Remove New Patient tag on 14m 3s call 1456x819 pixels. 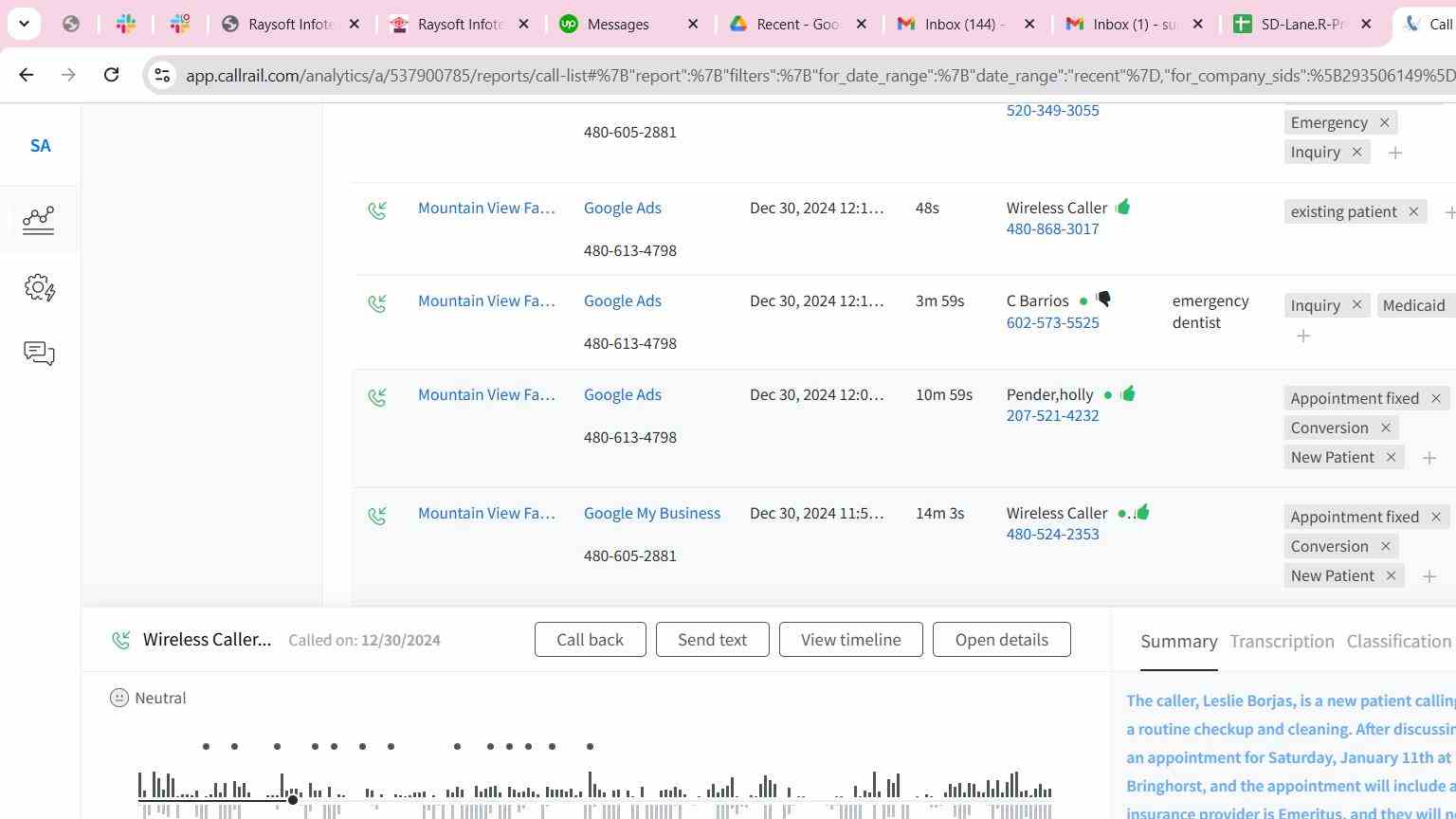point(1391,575)
